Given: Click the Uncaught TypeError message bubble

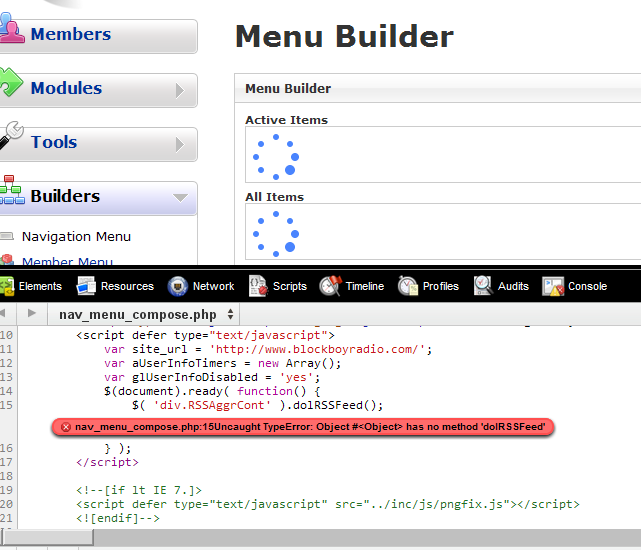Looking at the screenshot, I should (x=303, y=427).
